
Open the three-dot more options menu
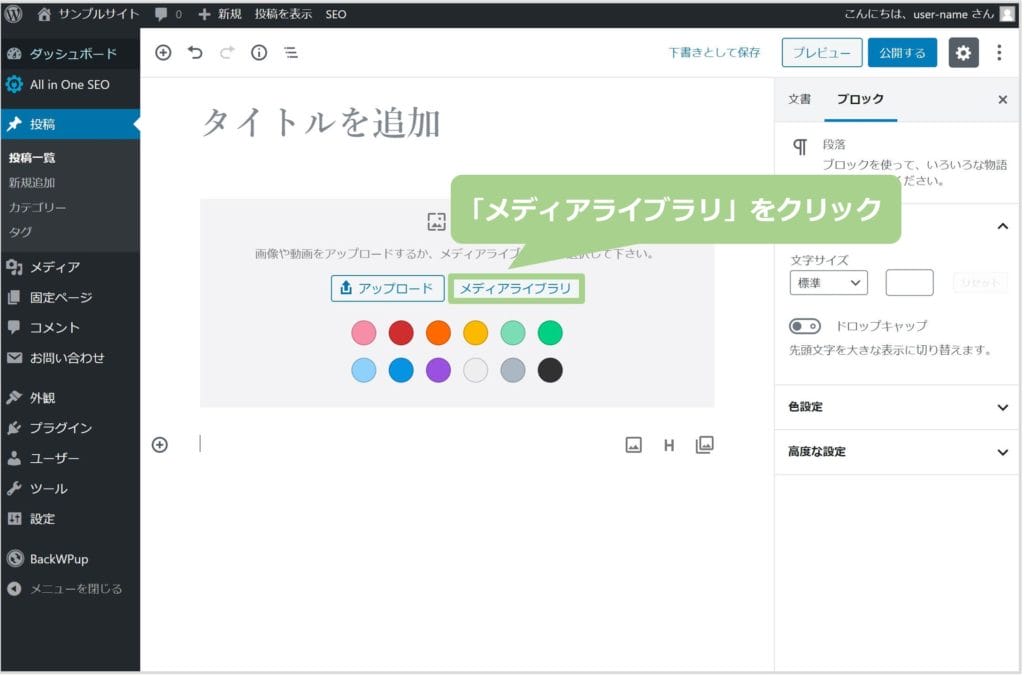(x=999, y=53)
